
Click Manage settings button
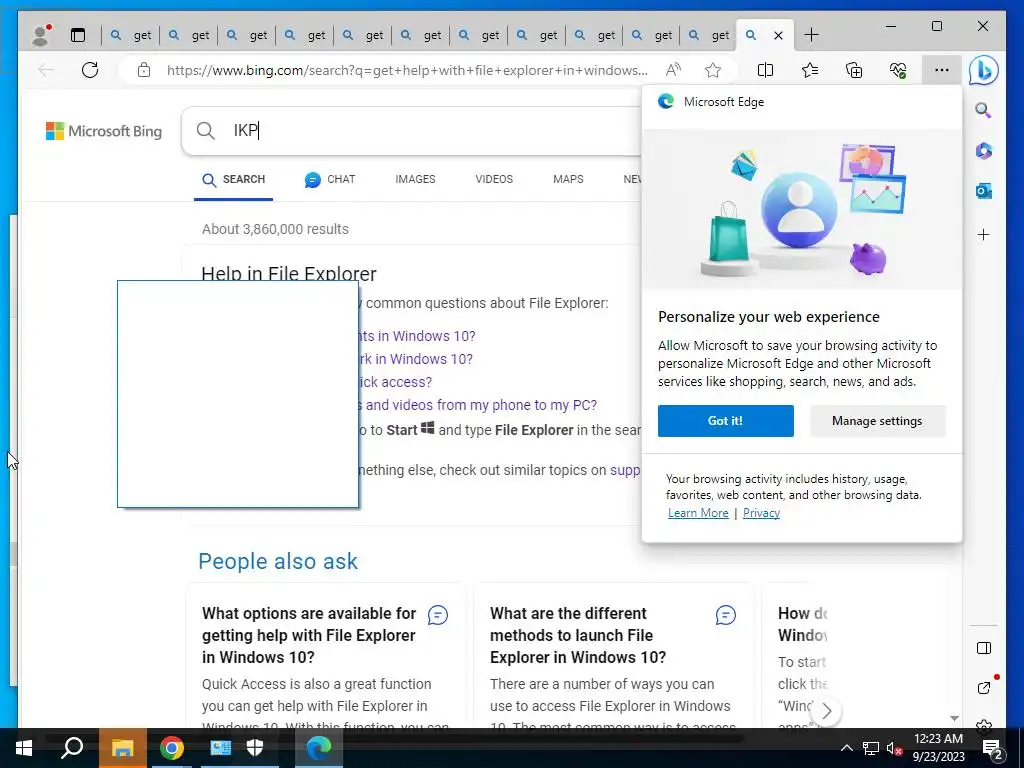pyautogui.click(x=877, y=421)
